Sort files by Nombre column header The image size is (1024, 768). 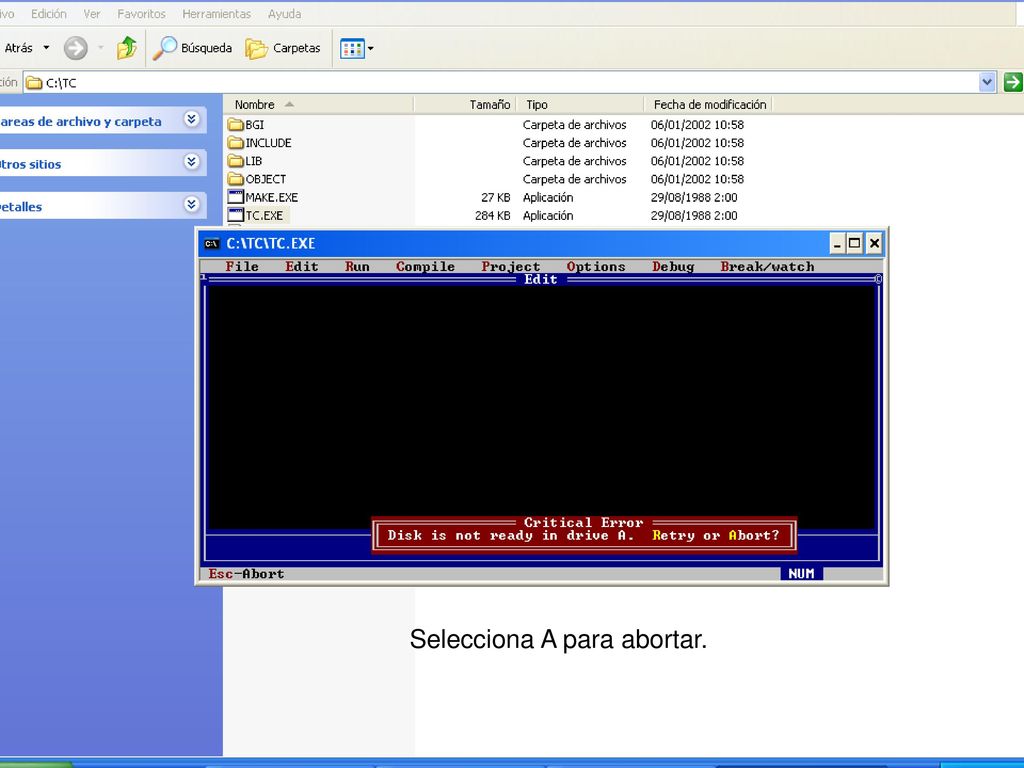(x=319, y=104)
